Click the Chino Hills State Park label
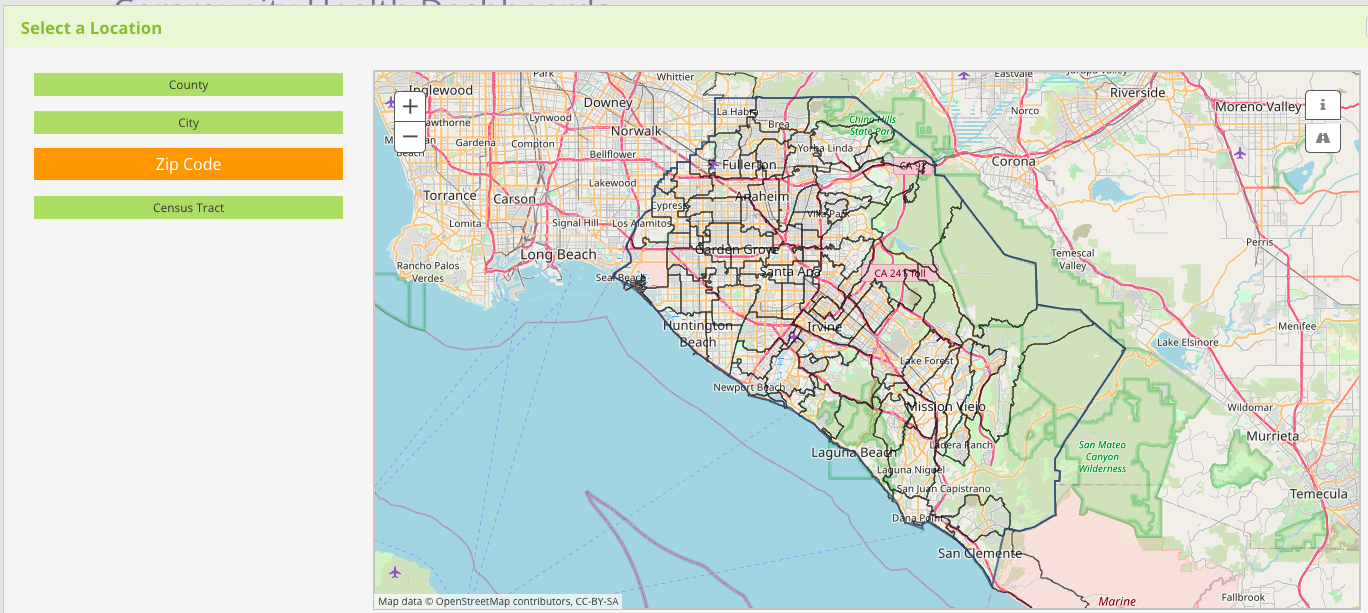This screenshot has height=613, width=1368. 873,124
